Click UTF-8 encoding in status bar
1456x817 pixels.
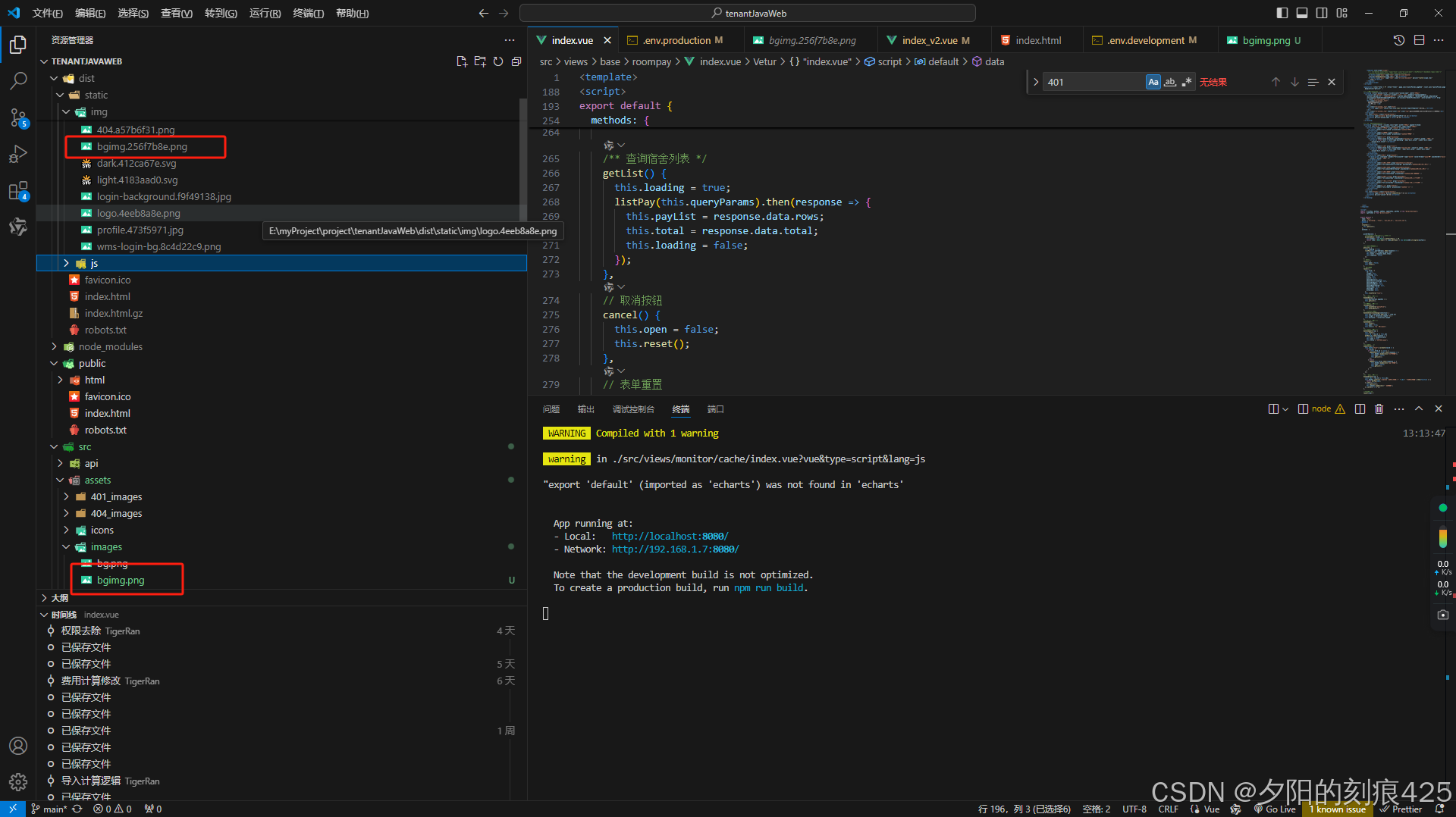click(1134, 809)
